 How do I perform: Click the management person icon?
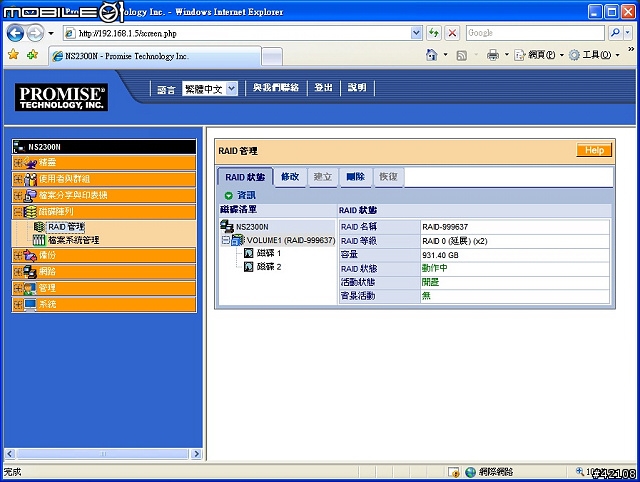point(30,288)
